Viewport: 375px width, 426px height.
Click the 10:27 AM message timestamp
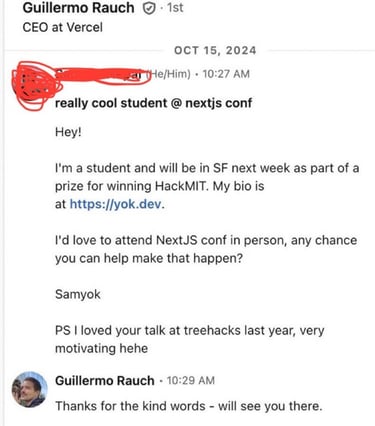pos(226,74)
